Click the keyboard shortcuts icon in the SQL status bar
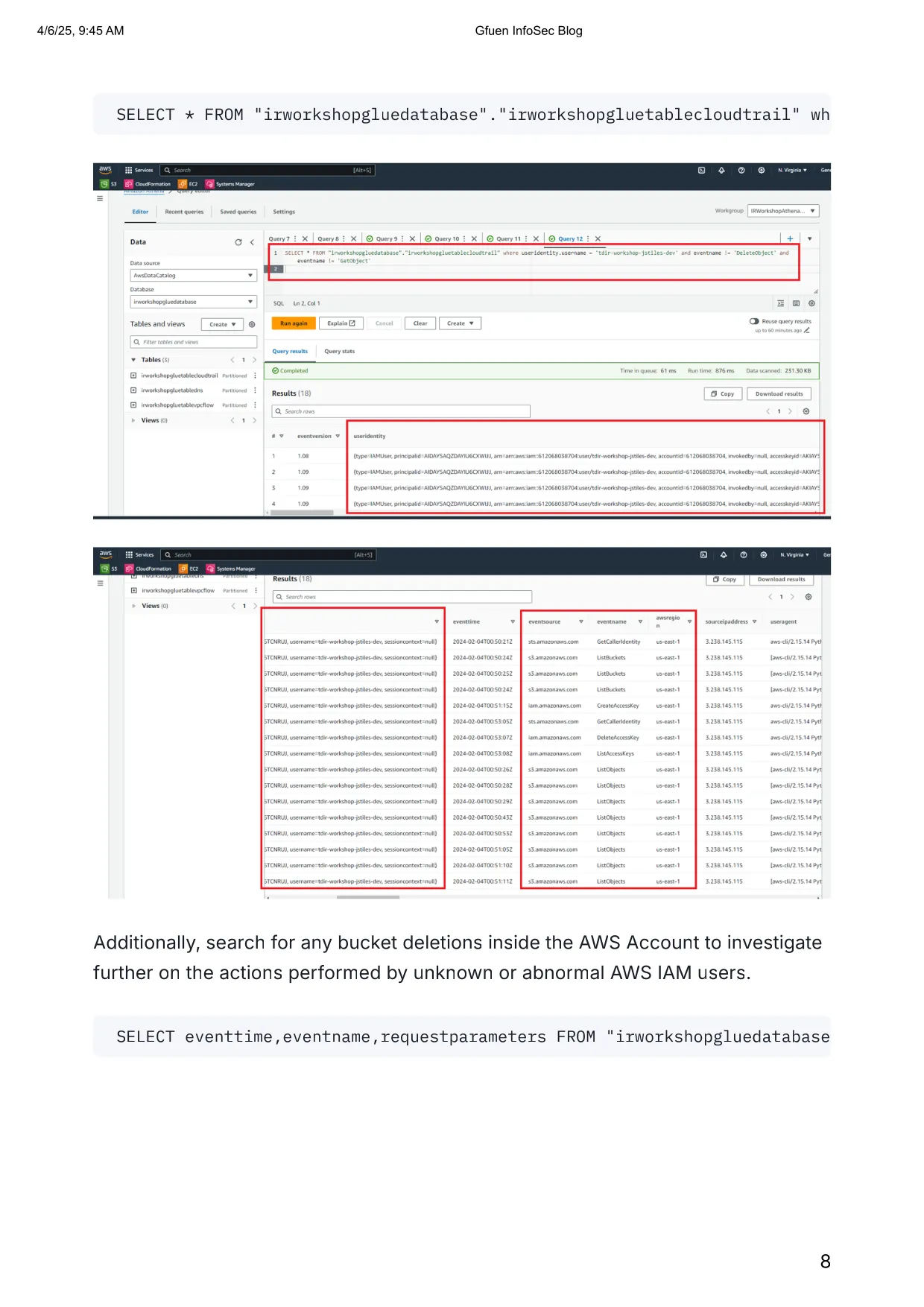The image size is (924, 1307). click(x=796, y=303)
